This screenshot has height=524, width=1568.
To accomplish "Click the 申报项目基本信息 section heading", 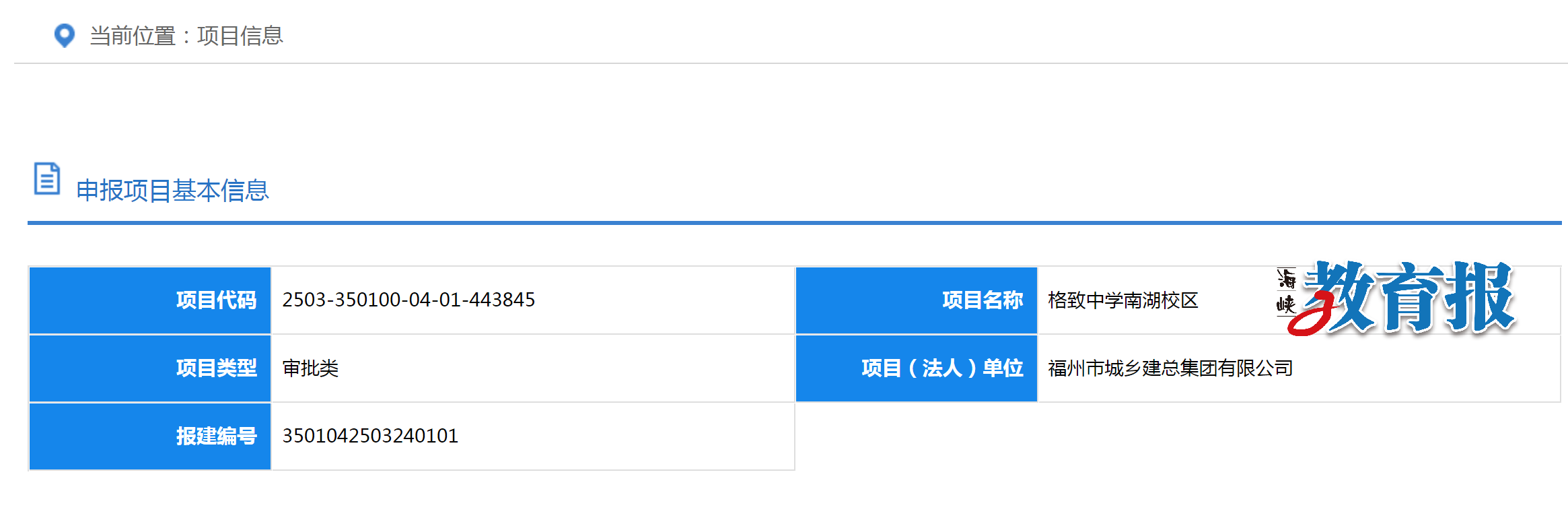I will 172,191.
